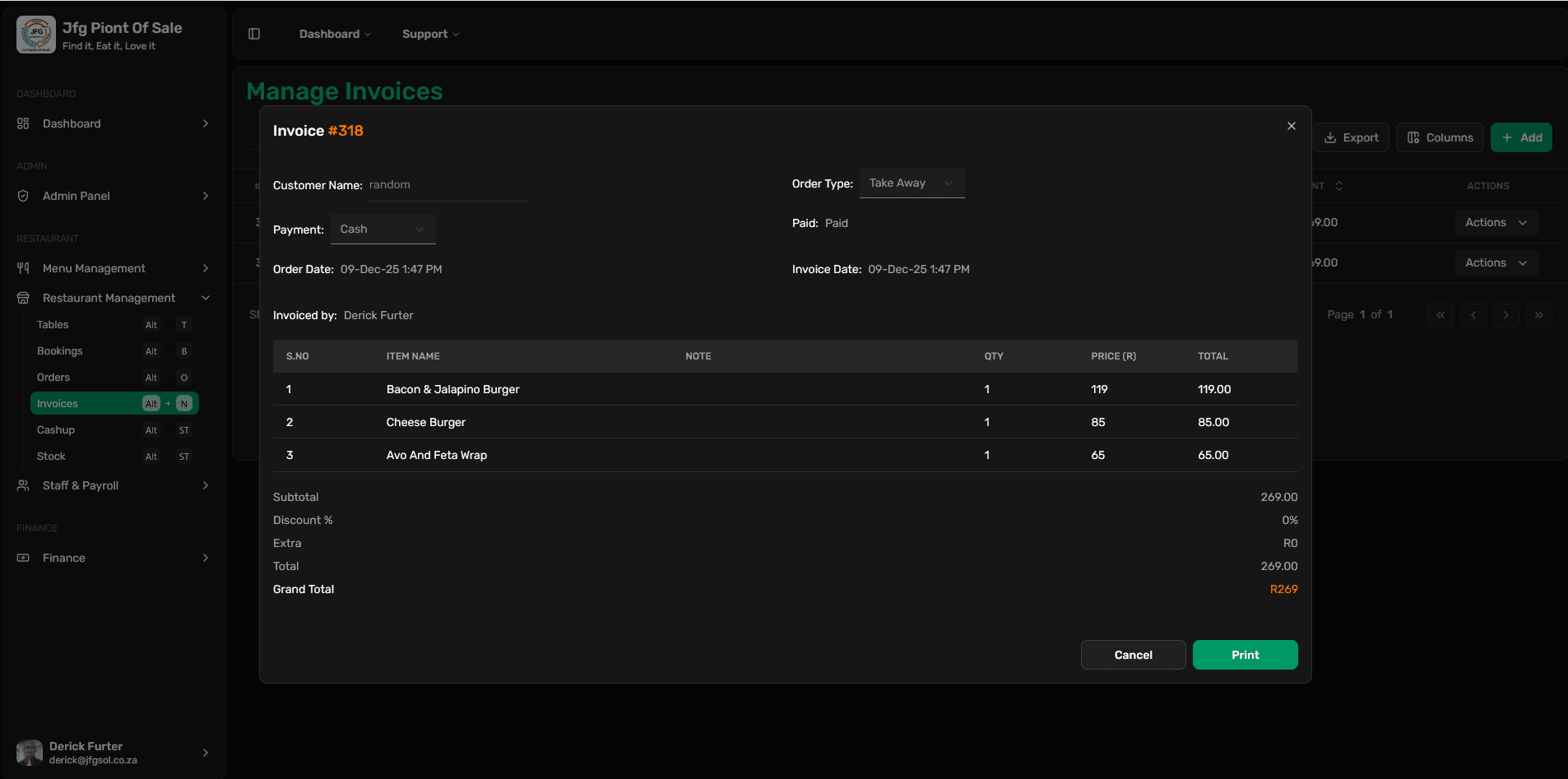Open the Take Away order type dropdown
Viewport: 1568px width, 779px height.
pyautogui.click(x=912, y=183)
